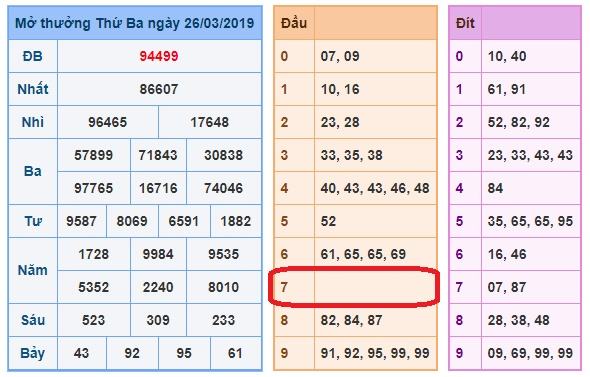
Task: Click Đít row 1 values '61, 91'
Action: (507, 89)
